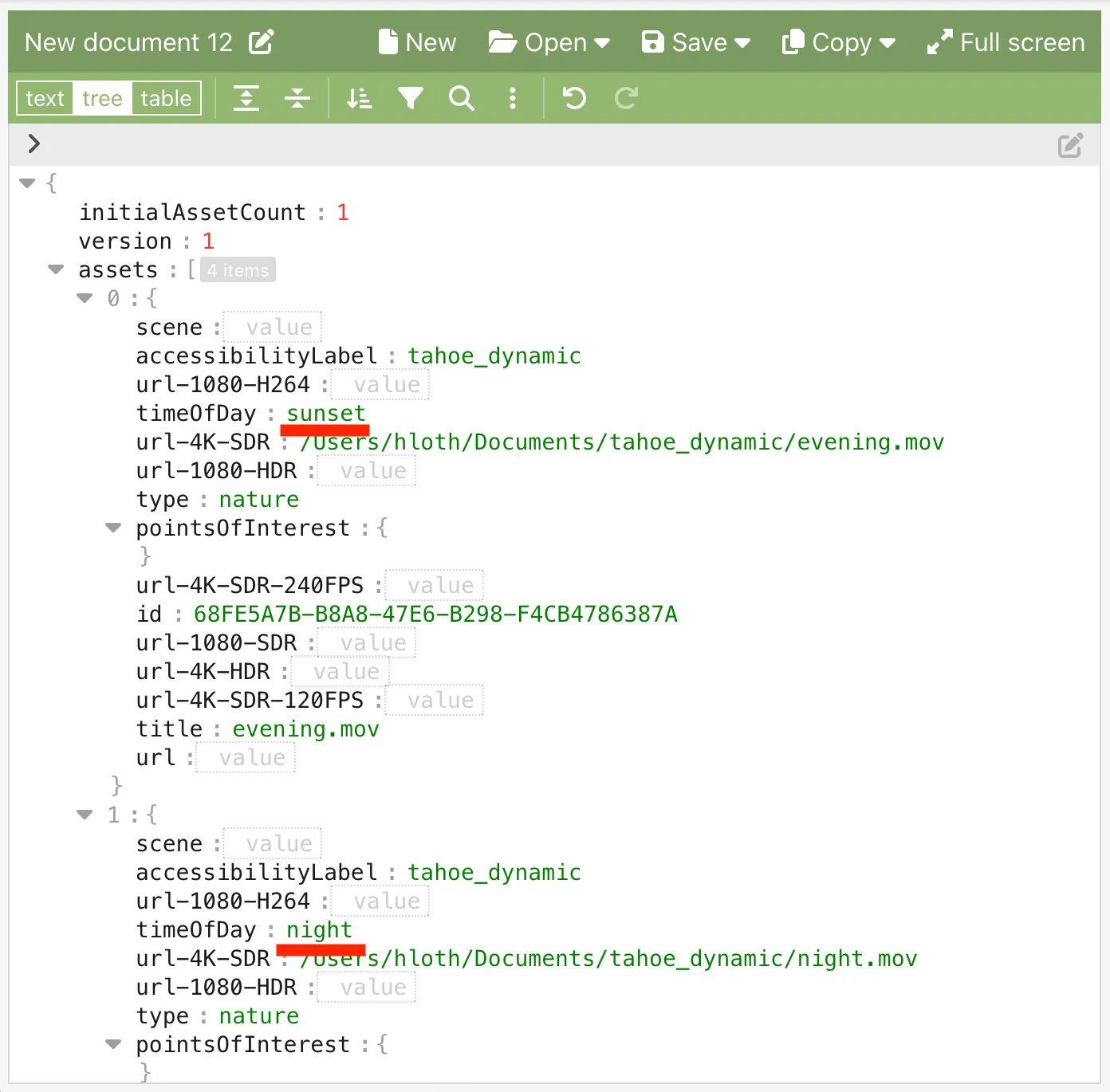Create a New document
Image resolution: width=1110 pixels, height=1092 pixels.
(x=417, y=41)
